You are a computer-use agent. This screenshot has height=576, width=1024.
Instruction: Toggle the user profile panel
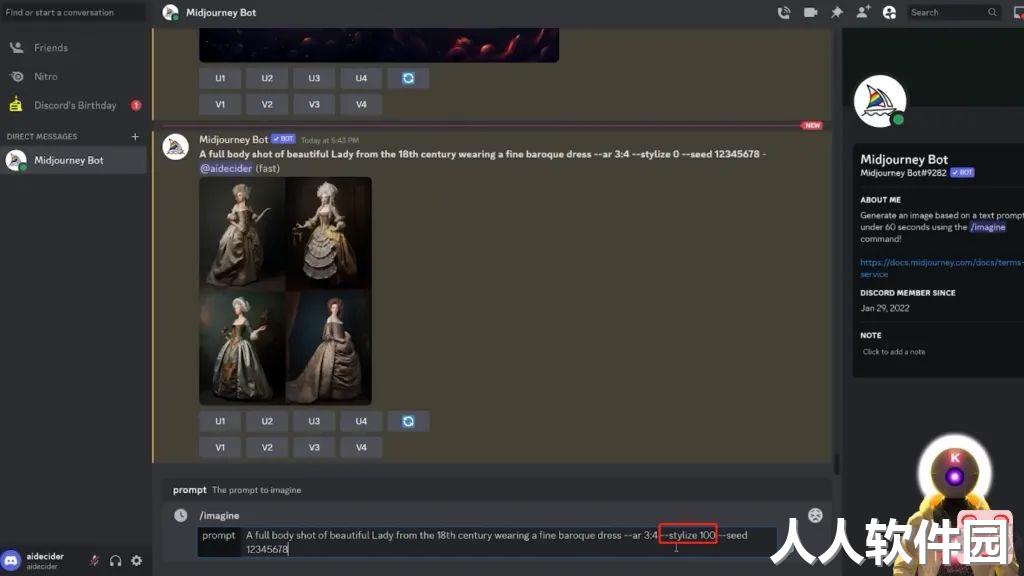point(889,12)
